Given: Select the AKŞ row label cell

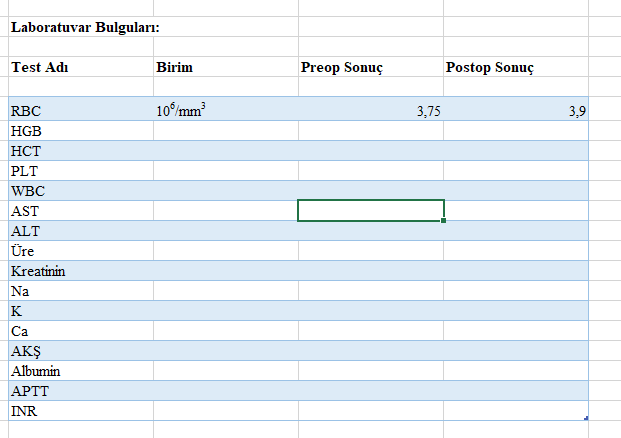Looking at the screenshot, I should pyautogui.click(x=81, y=351).
